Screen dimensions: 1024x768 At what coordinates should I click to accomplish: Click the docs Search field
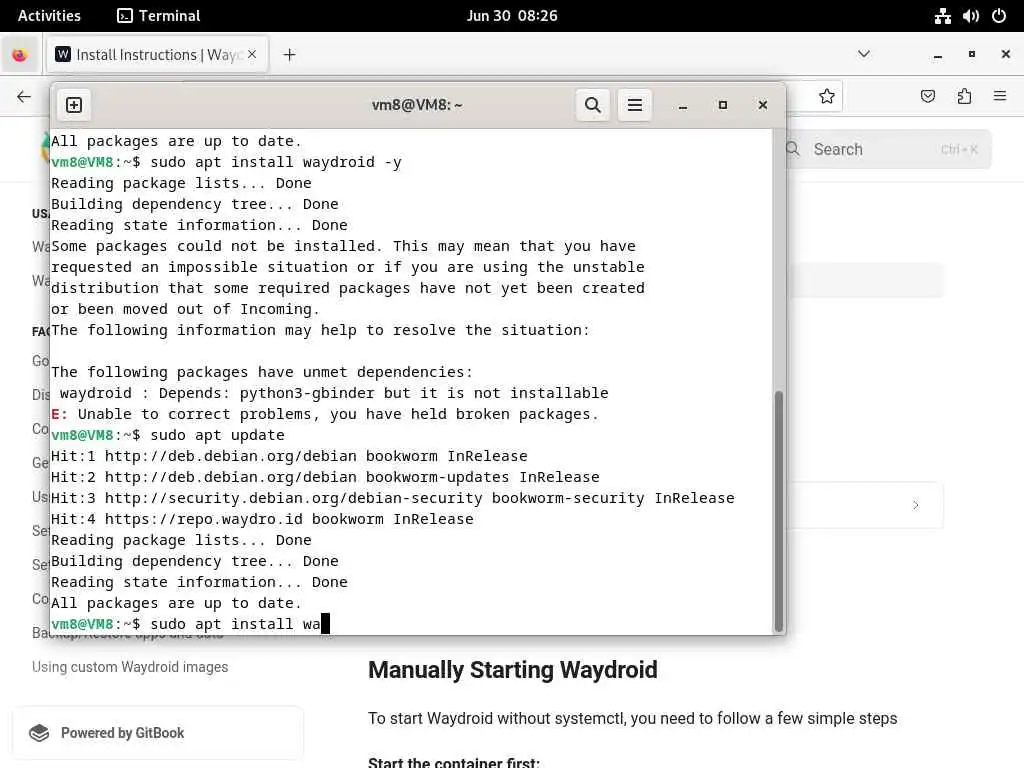click(888, 150)
